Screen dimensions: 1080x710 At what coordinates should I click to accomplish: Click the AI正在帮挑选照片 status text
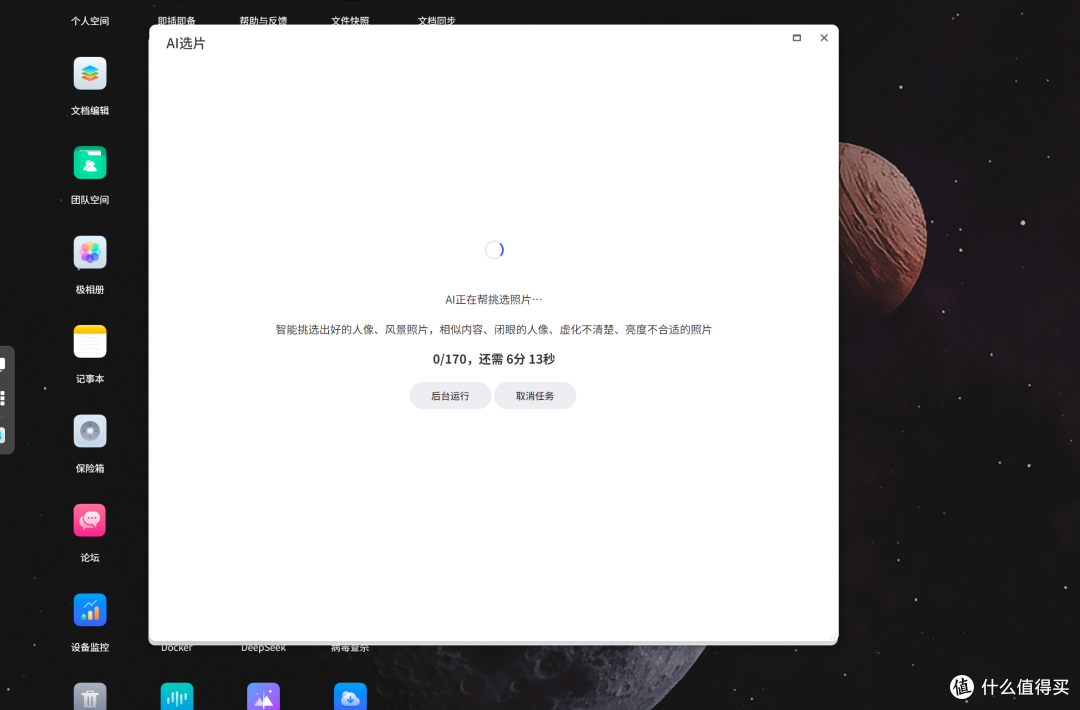click(x=494, y=300)
